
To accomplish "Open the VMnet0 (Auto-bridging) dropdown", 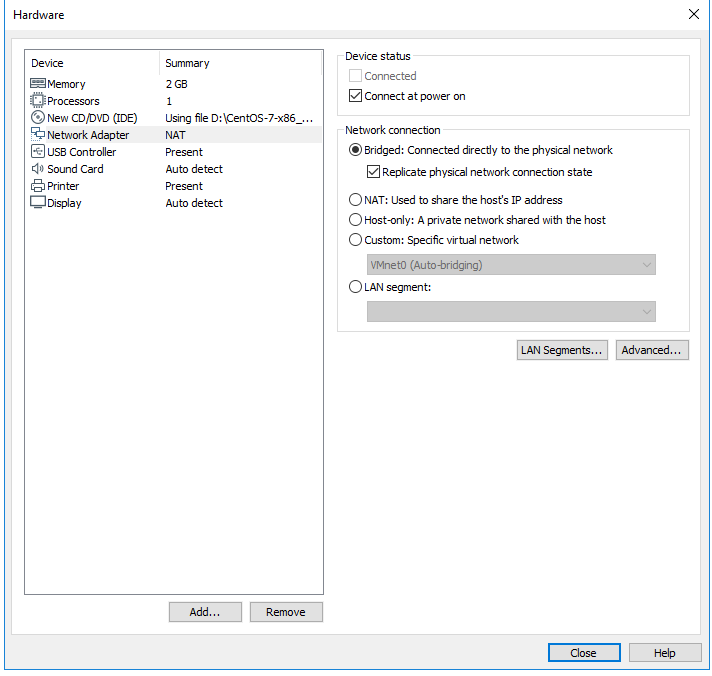I will 511,265.
